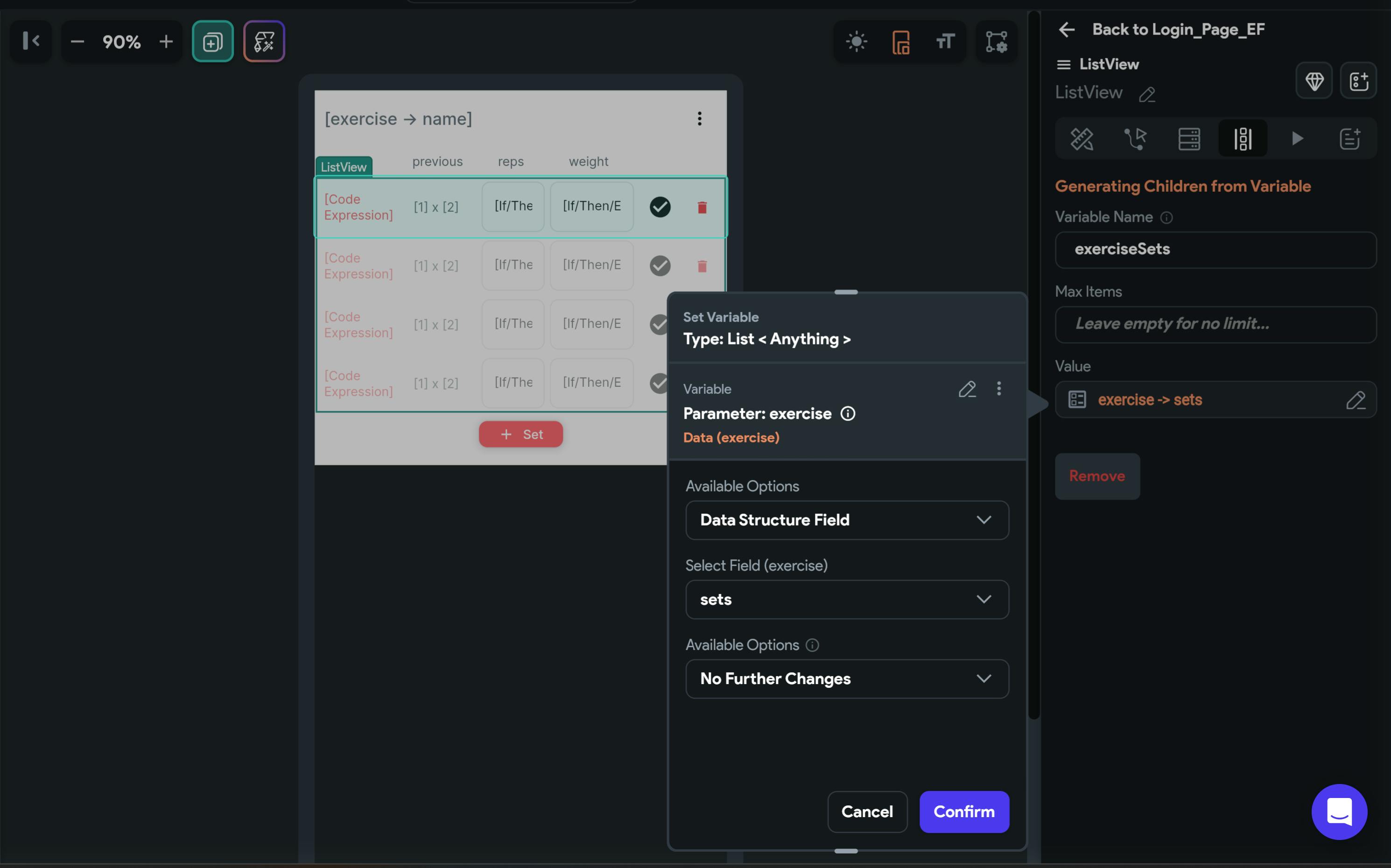
Task: Expand the No Further Changes dropdown
Action: pyautogui.click(x=847, y=679)
